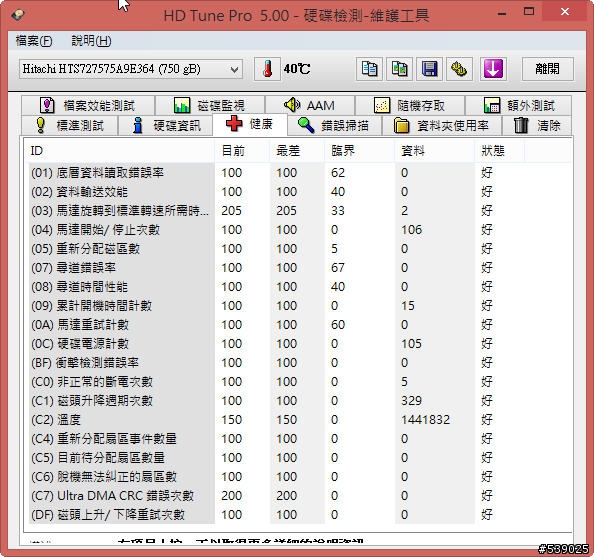The height and width of the screenshot is (557, 594).
Task: Select the 健康 tab
Action: 250,124
